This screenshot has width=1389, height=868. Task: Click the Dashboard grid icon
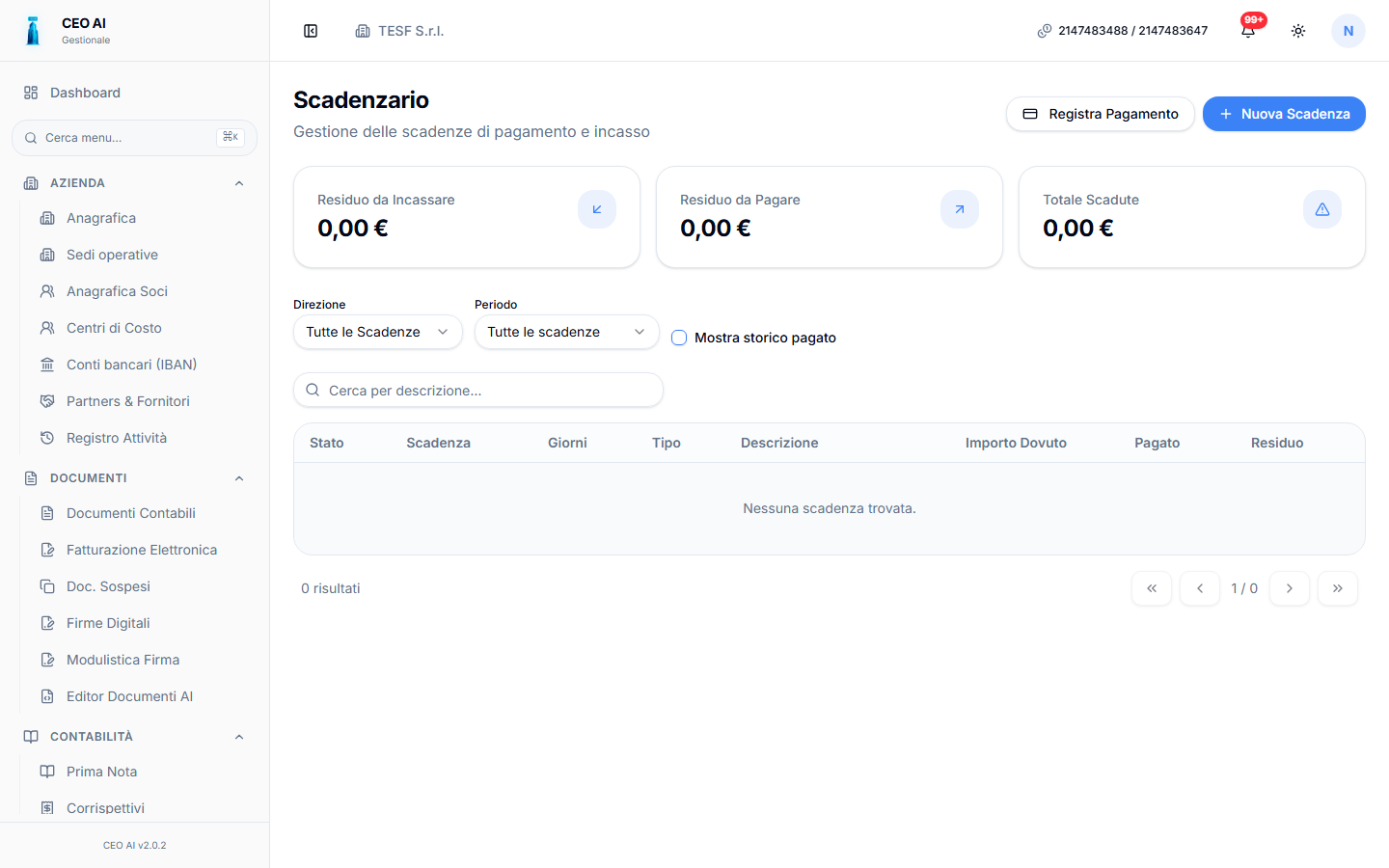tap(31, 93)
